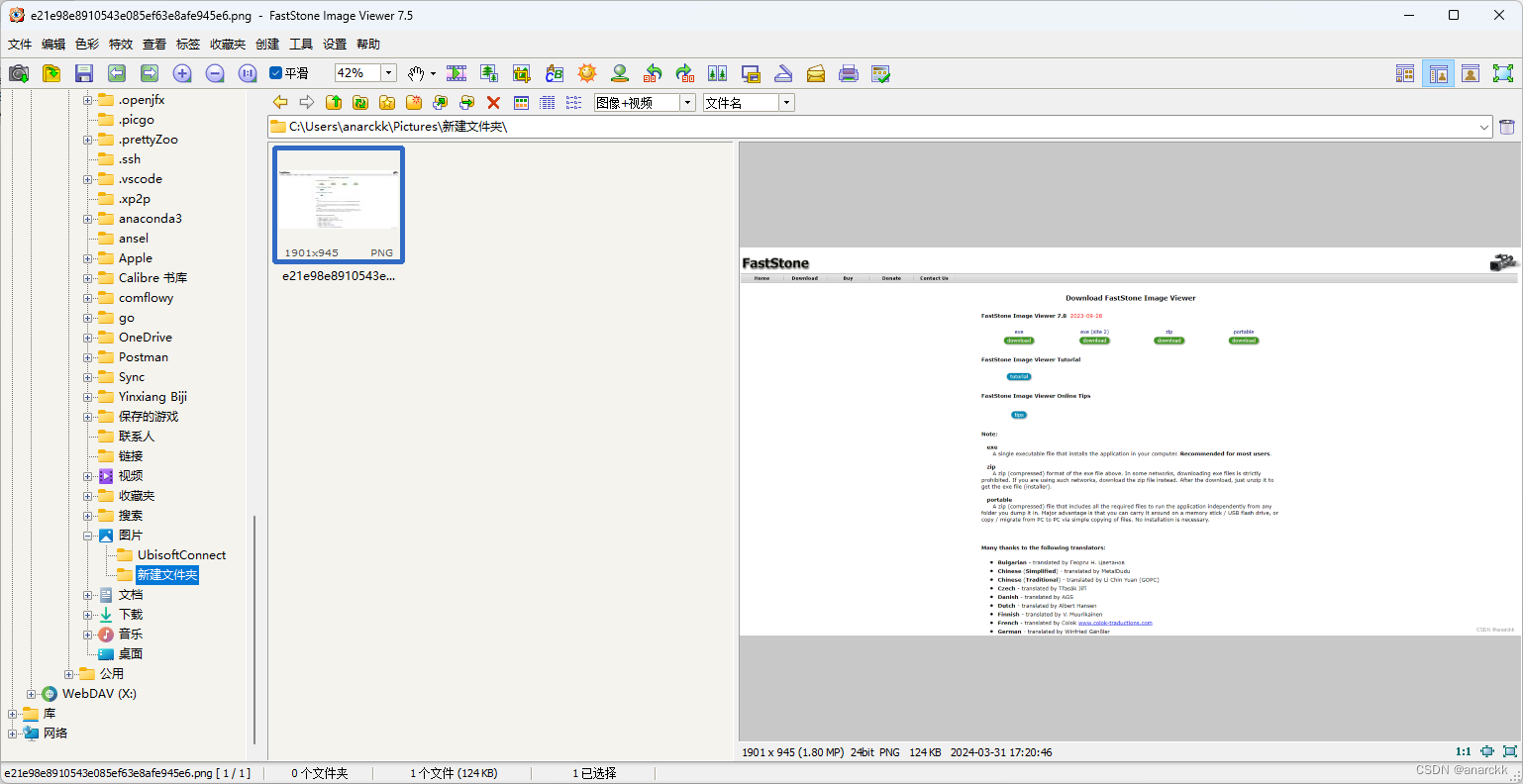Rotate the image left 90 degrees
This screenshot has width=1523, height=784.
click(653, 73)
